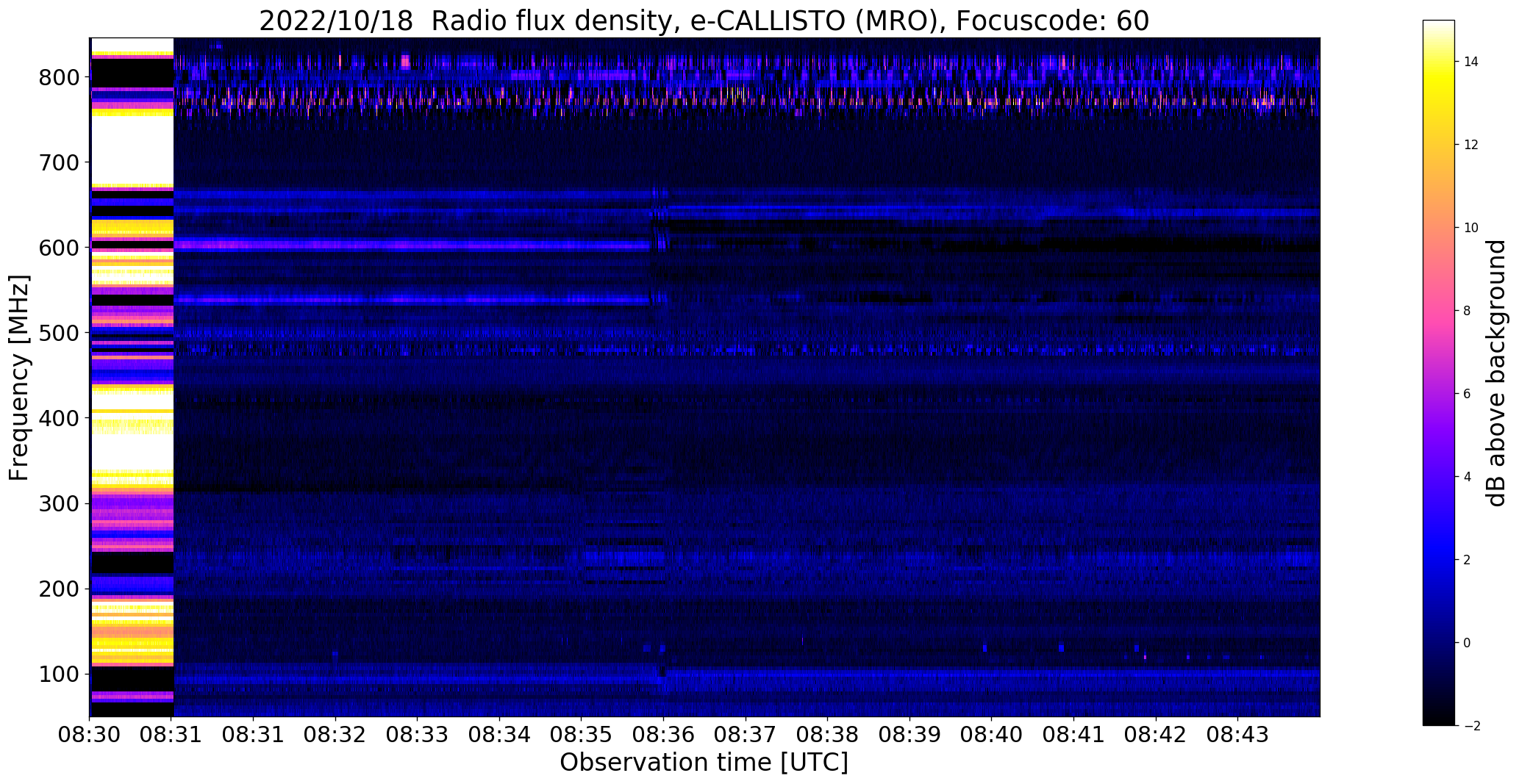Click the 'dB above background' colorbar label
The width and height of the screenshot is (1519, 784).
[1495, 373]
